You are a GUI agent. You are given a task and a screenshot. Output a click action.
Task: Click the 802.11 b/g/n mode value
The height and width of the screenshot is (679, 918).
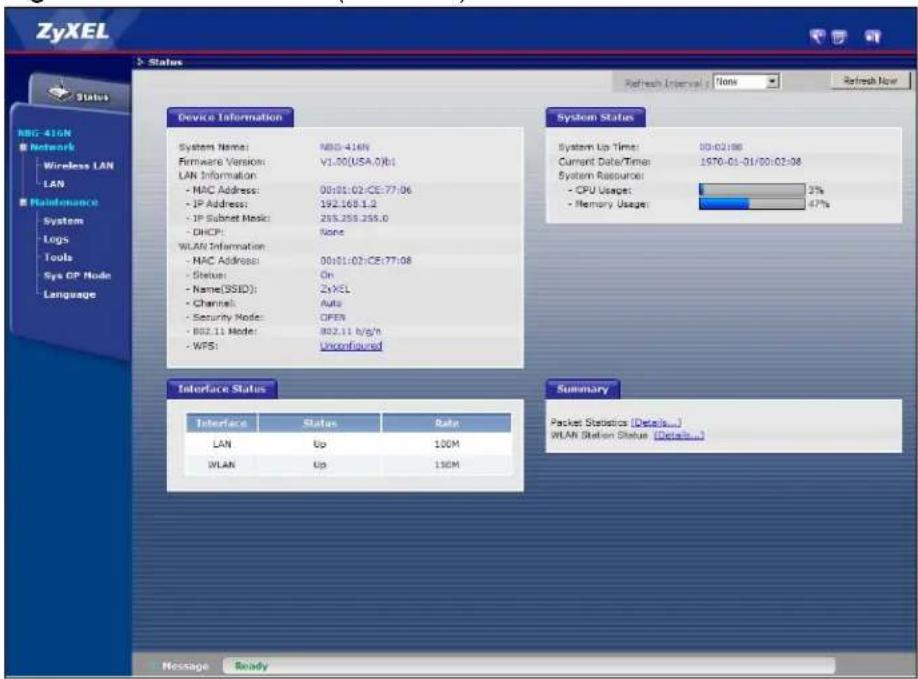350,331
